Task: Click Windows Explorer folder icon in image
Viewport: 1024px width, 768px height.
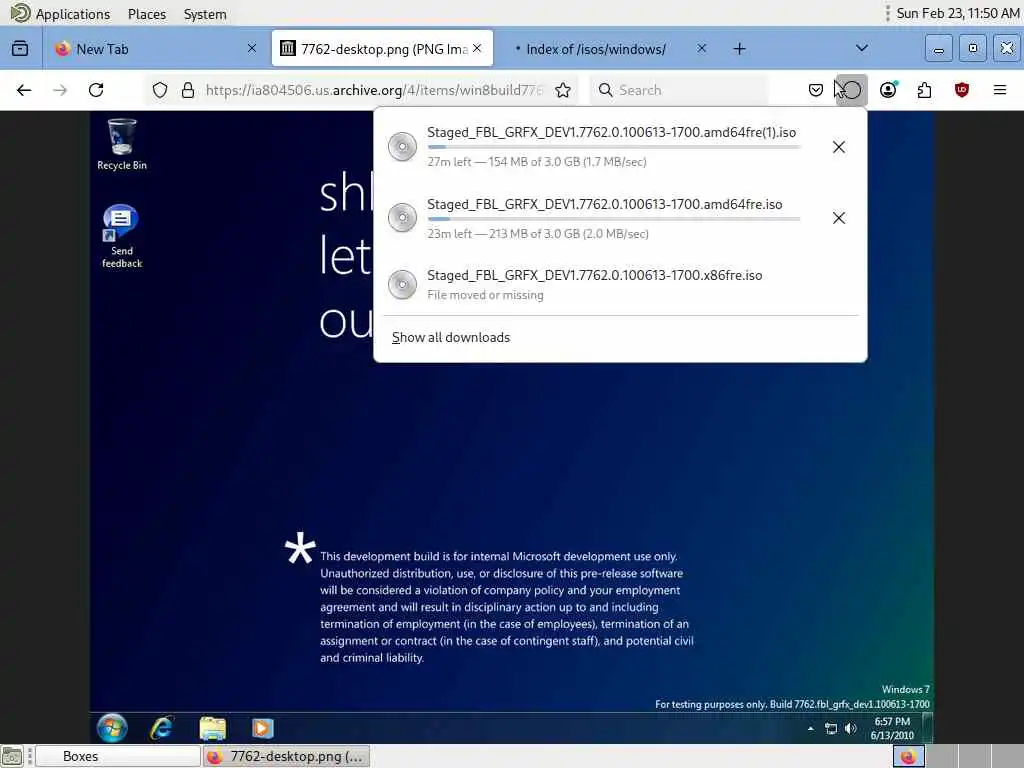Action: pyautogui.click(x=212, y=728)
